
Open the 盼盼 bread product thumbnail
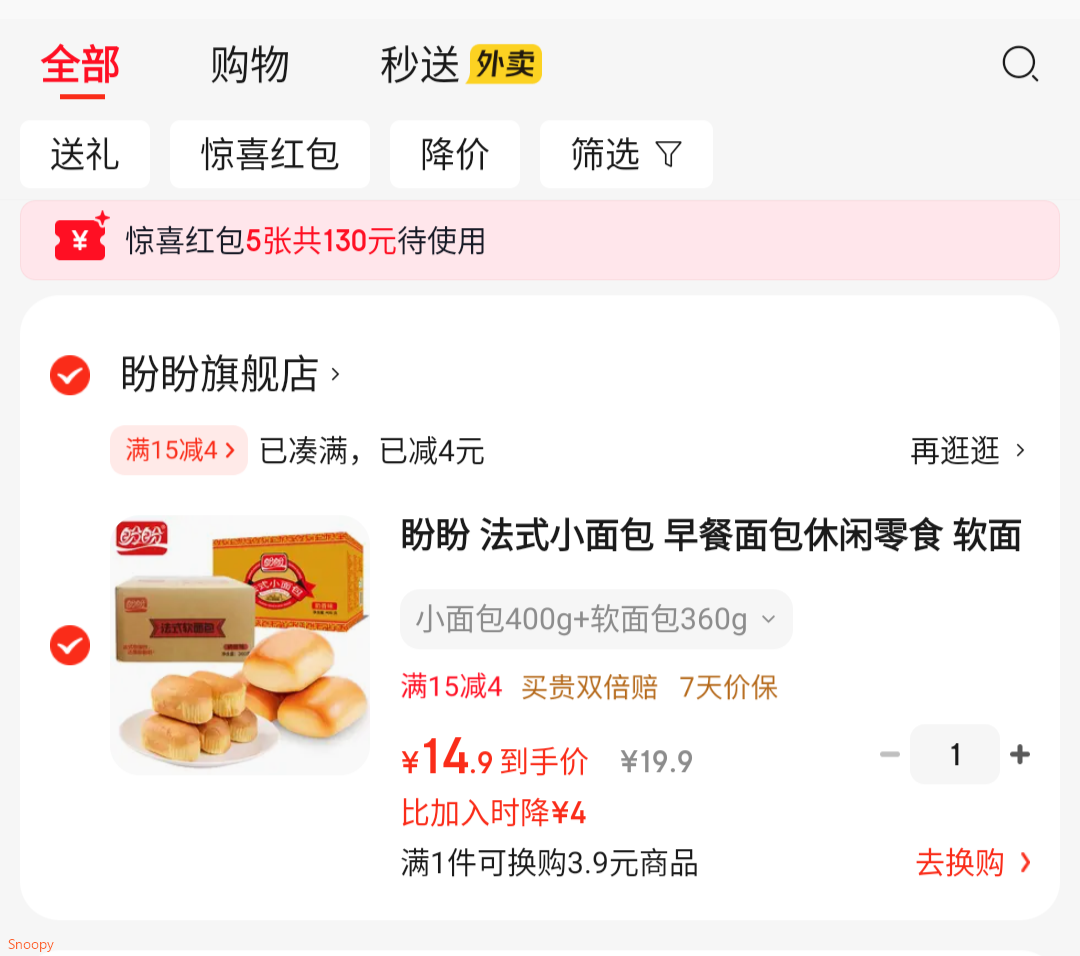240,645
